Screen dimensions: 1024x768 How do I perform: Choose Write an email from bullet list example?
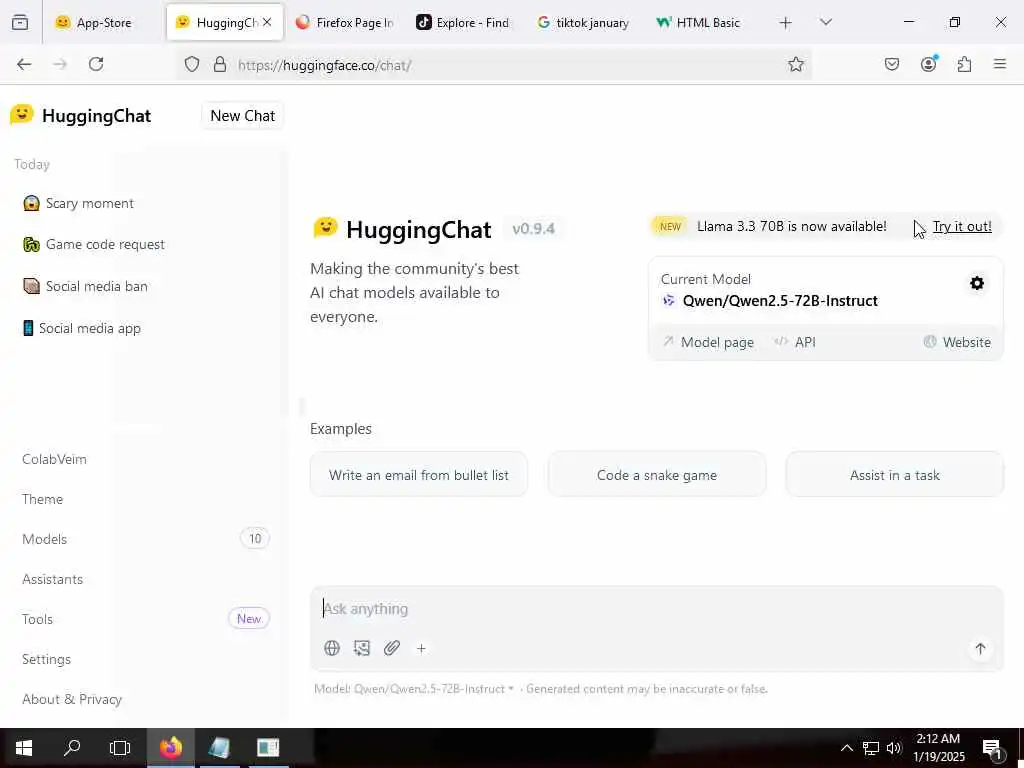click(419, 475)
